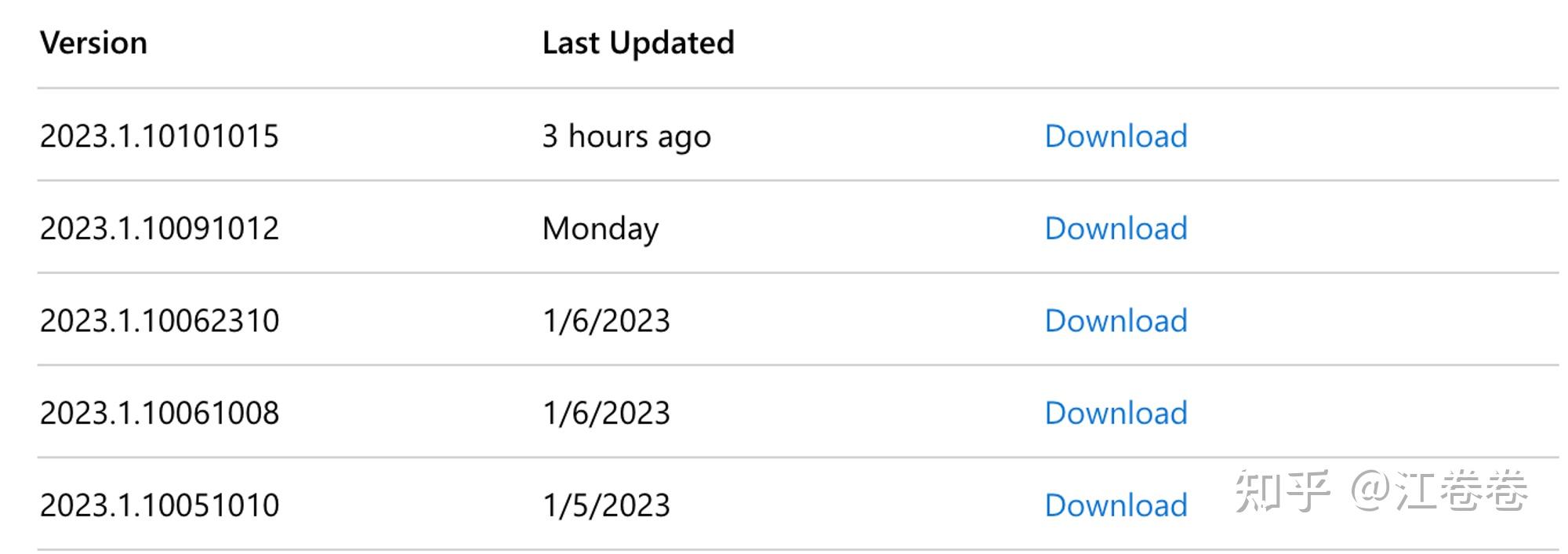Download version 2023.1.10051010

pos(1116,506)
